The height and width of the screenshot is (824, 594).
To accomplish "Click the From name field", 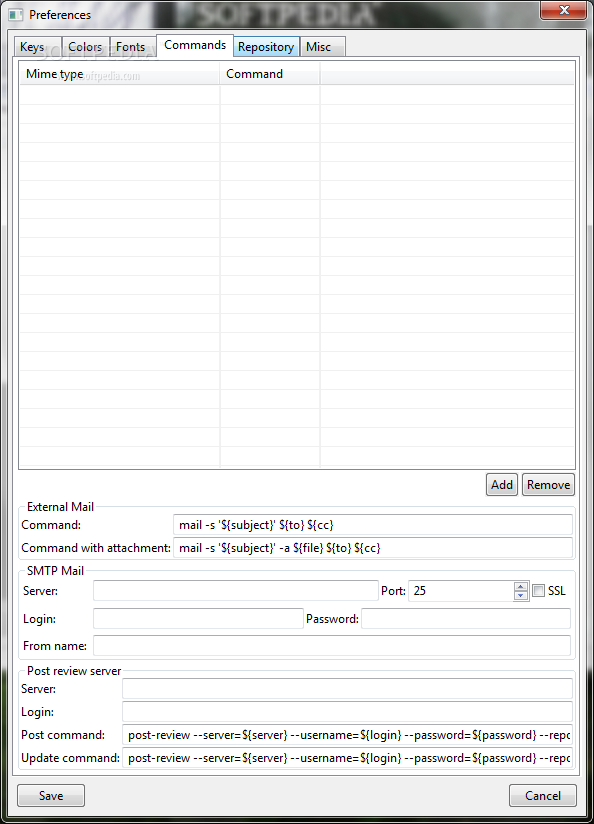I will [332, 645].
